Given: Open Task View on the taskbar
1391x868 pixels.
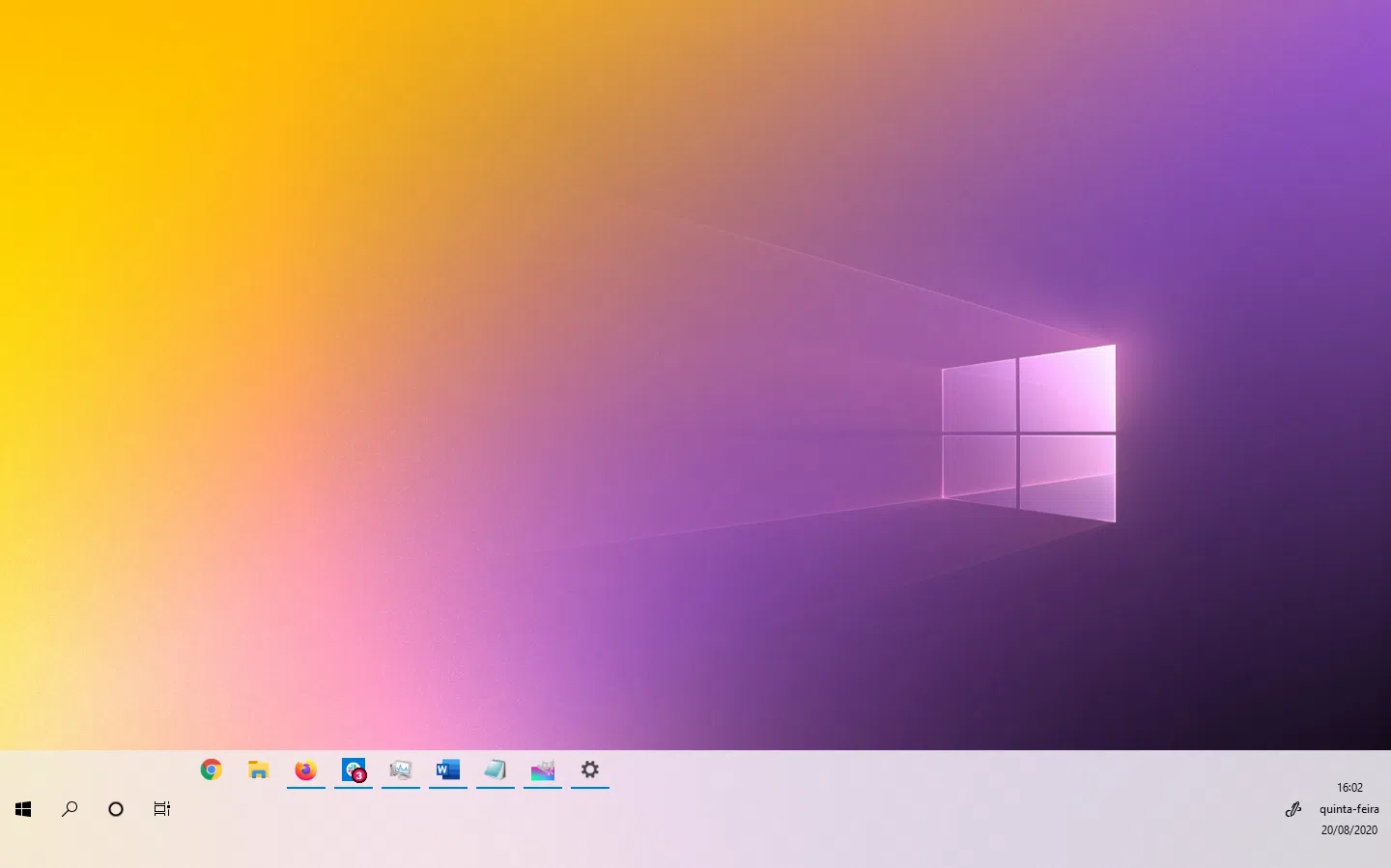Looking at the screenshot, I should (162, 809).
